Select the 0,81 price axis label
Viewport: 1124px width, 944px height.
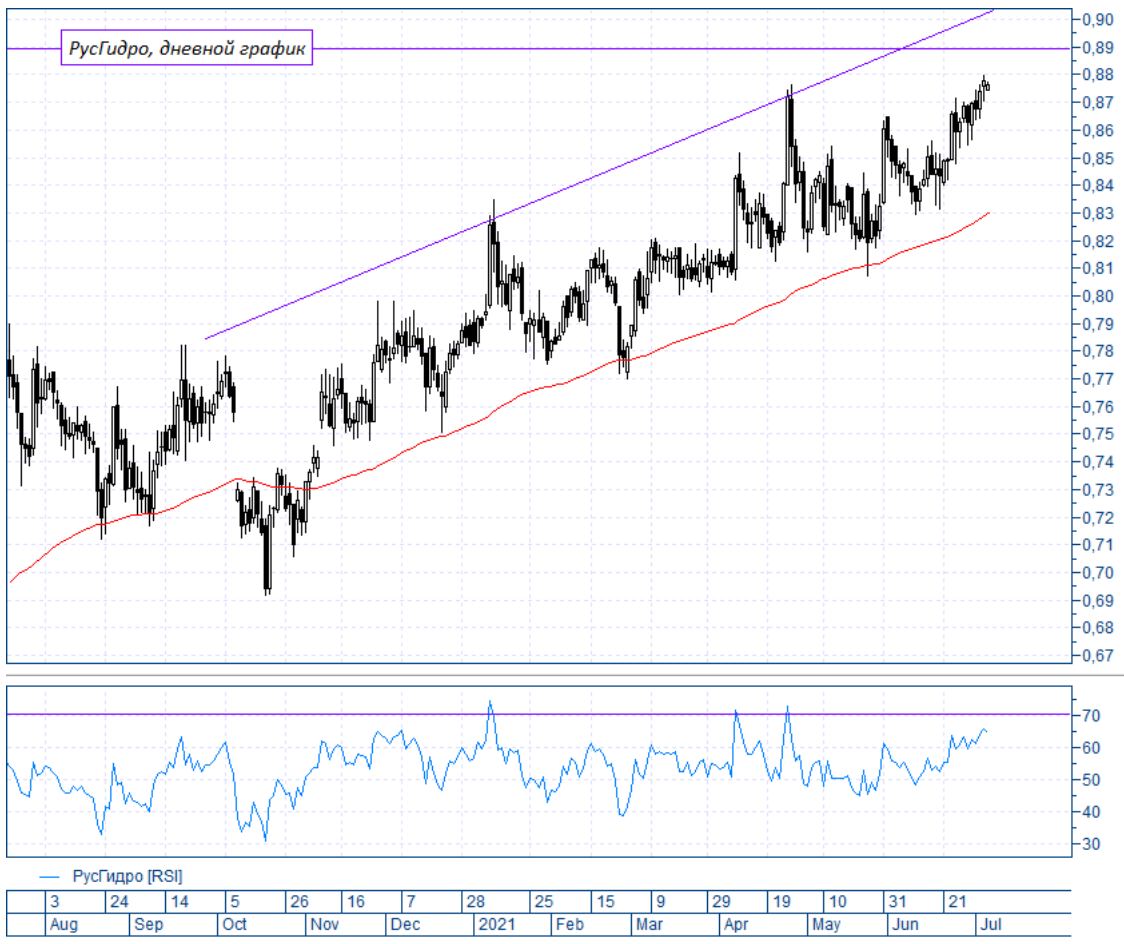[x=1097, y=268]
